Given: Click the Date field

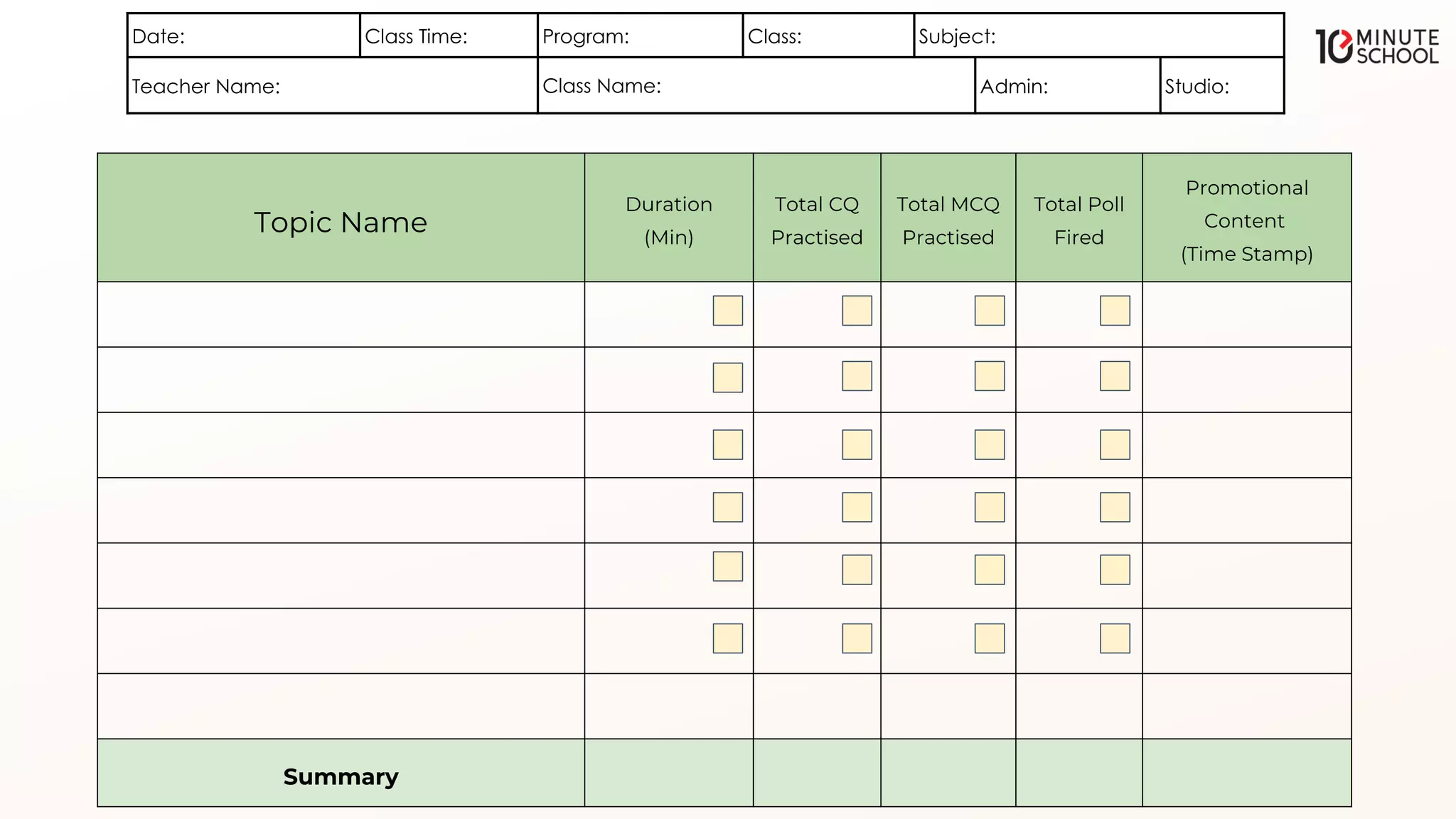Looking at the screenshot, I should point(270,36).
